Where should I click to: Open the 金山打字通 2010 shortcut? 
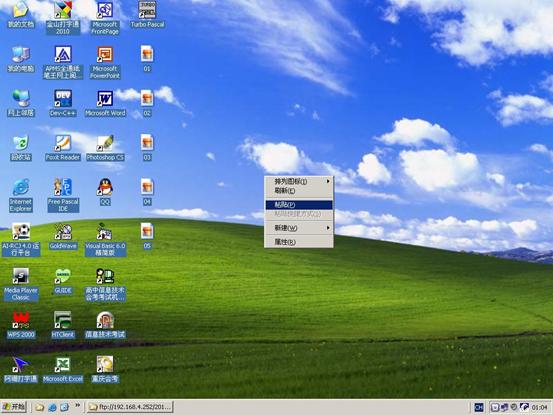63,17
